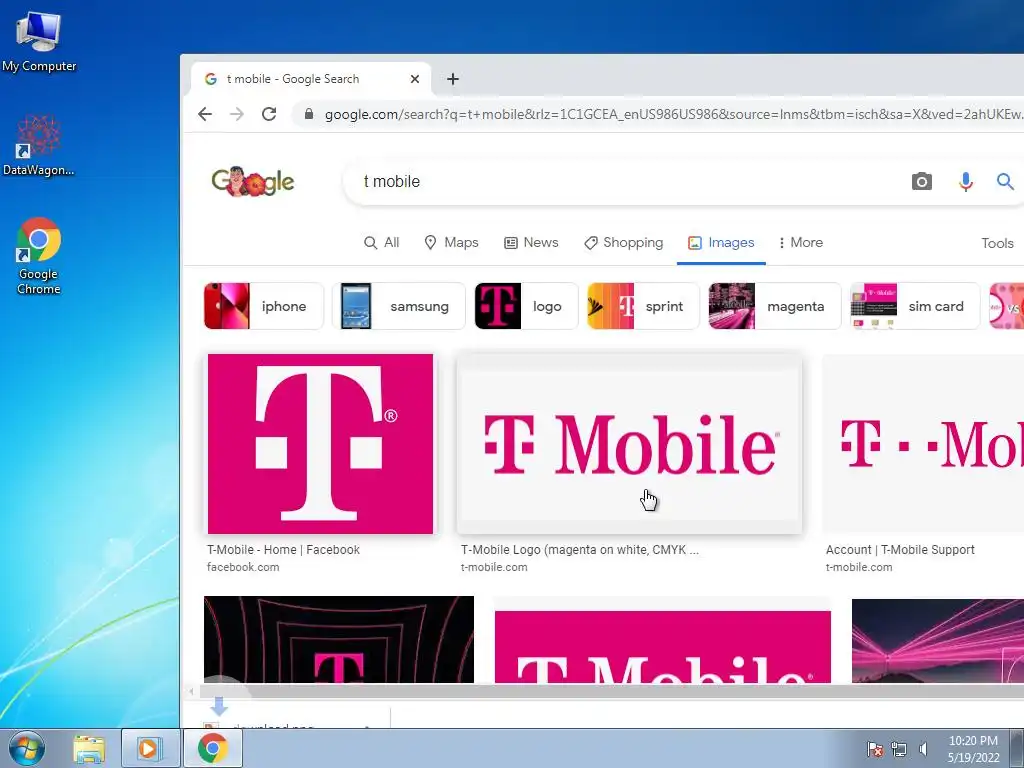Select the Images tab
This screenshot has height=768, width=1024.
[721, 243]
